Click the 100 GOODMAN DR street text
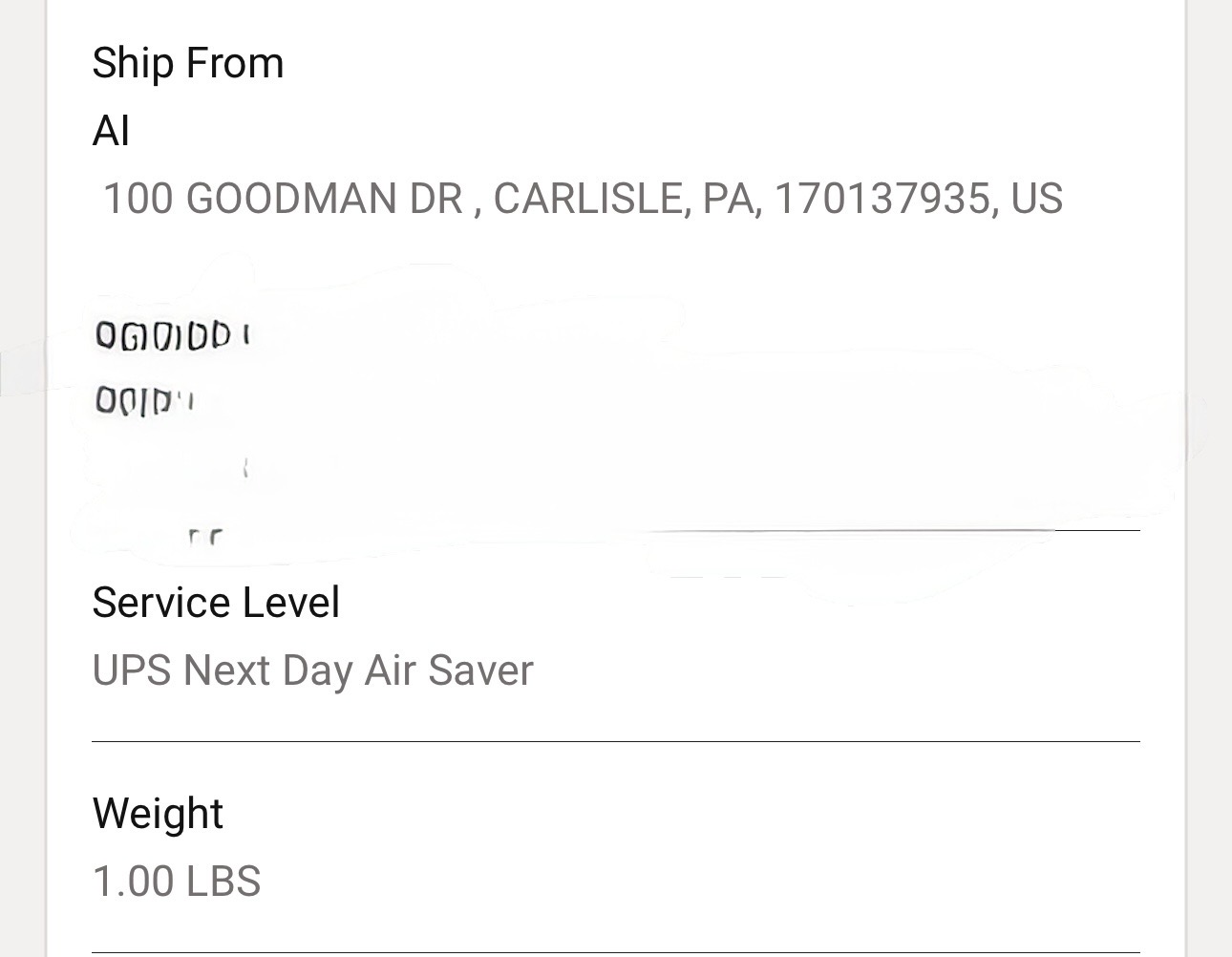This screenshot has height=957, width=1232. click(283, 199)
